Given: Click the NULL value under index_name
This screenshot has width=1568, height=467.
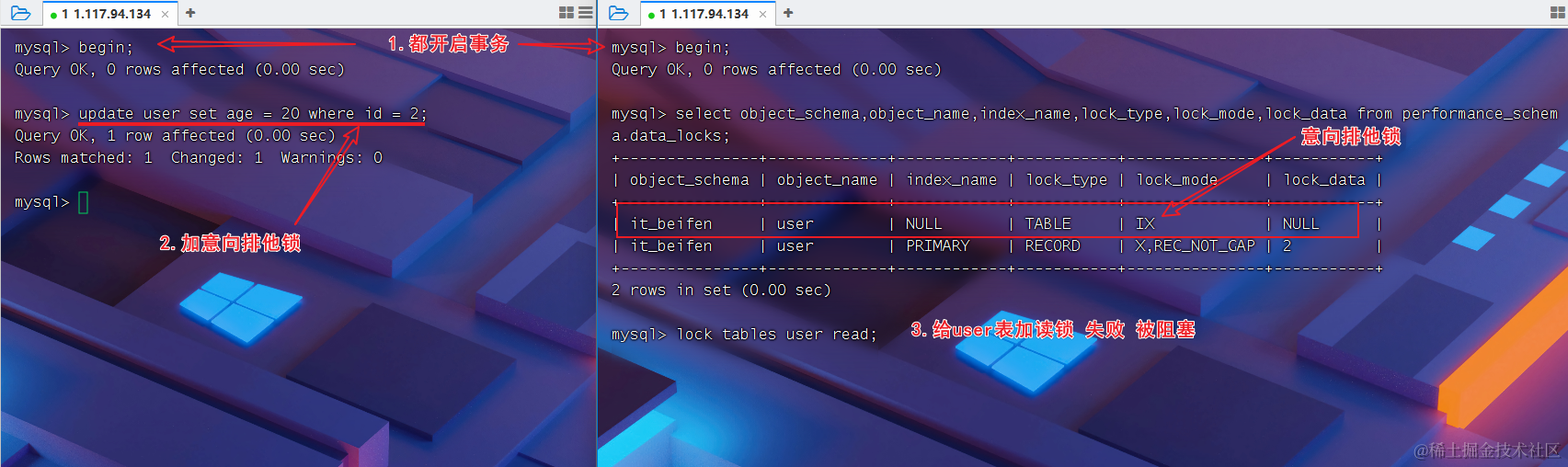Looking at the screenshot, I should (924, 223).
